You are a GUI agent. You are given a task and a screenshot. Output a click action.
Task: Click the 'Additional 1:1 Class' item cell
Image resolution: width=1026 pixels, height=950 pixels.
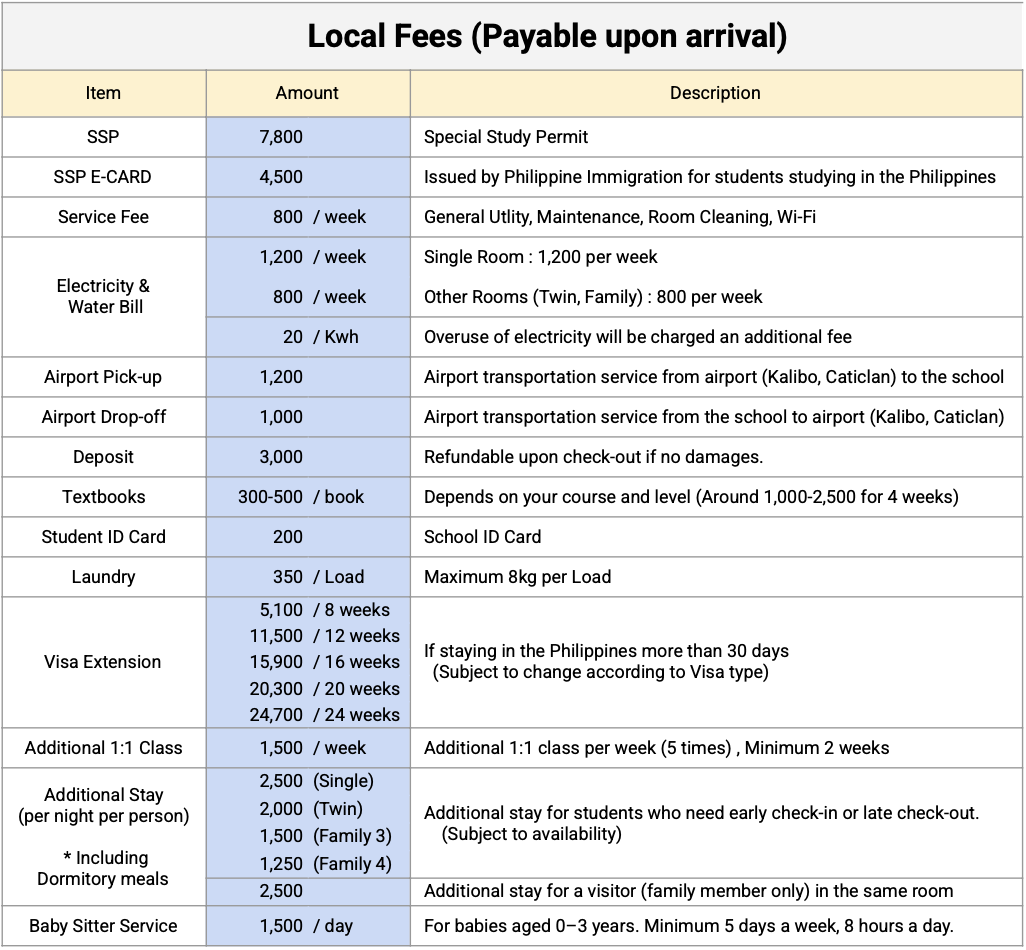point(103,748)
